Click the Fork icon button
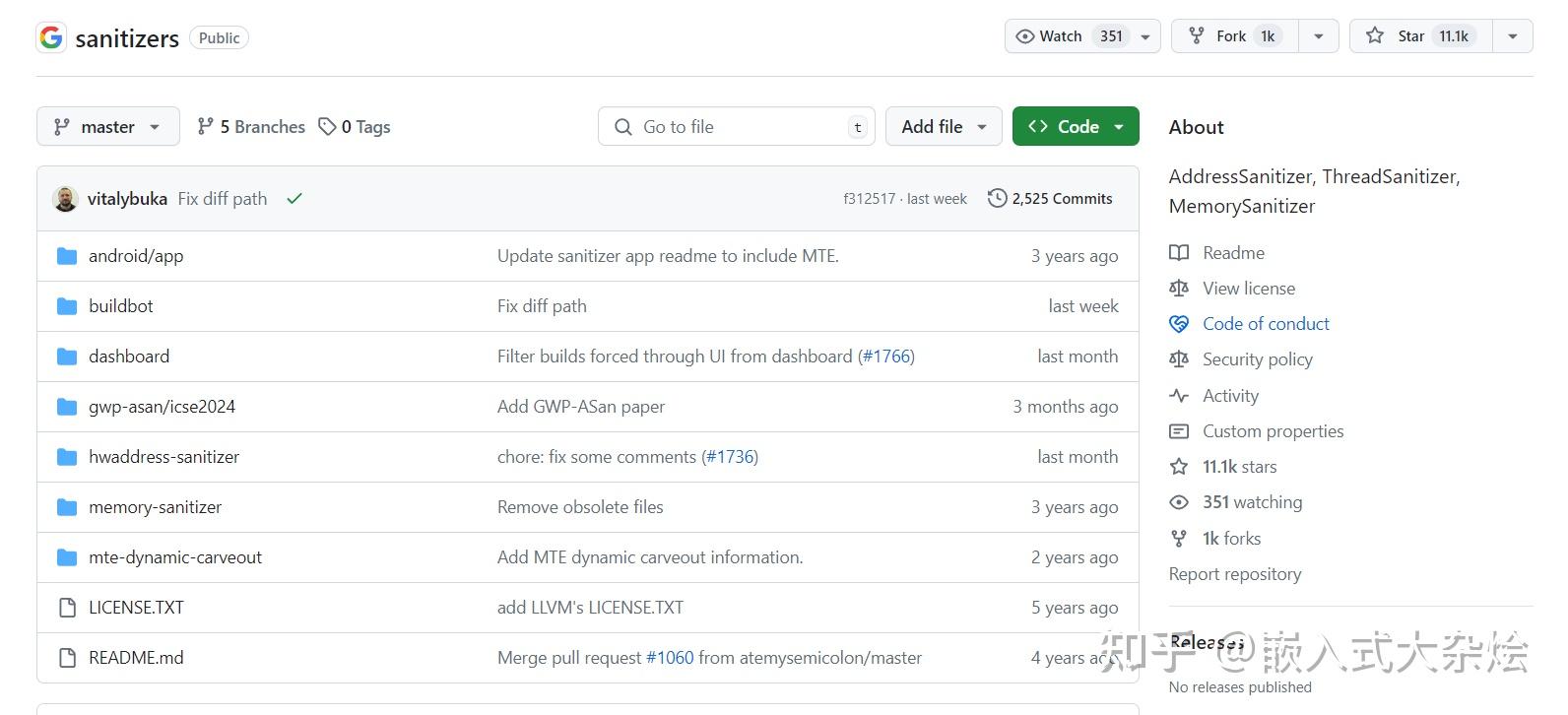Image resolution: width=1568 pixels, height=715 pixels. [1197, 36]
